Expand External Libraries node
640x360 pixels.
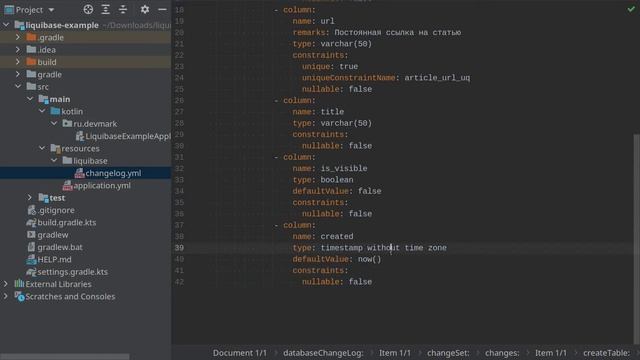[6, 284]
